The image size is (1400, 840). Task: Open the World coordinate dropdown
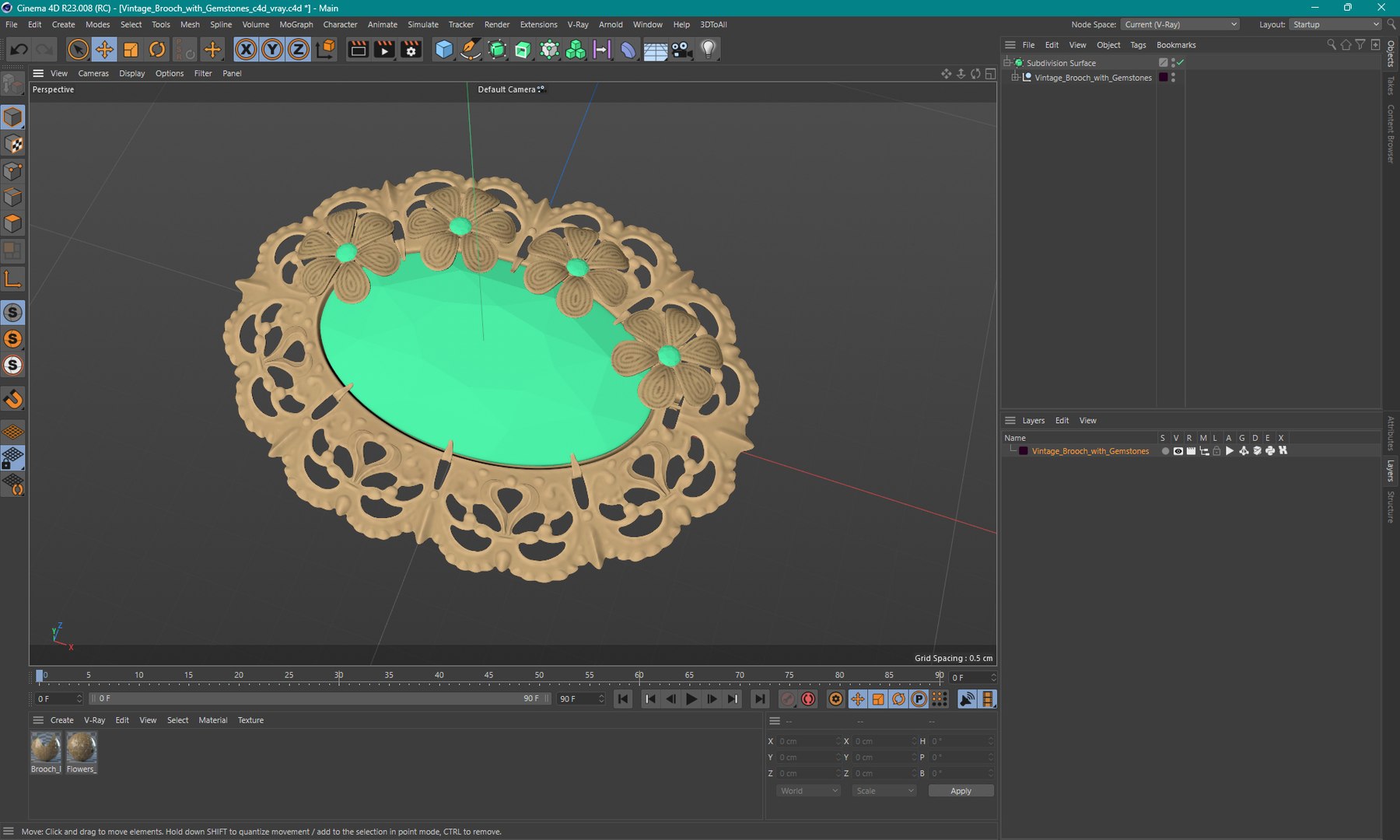[809, 791]
